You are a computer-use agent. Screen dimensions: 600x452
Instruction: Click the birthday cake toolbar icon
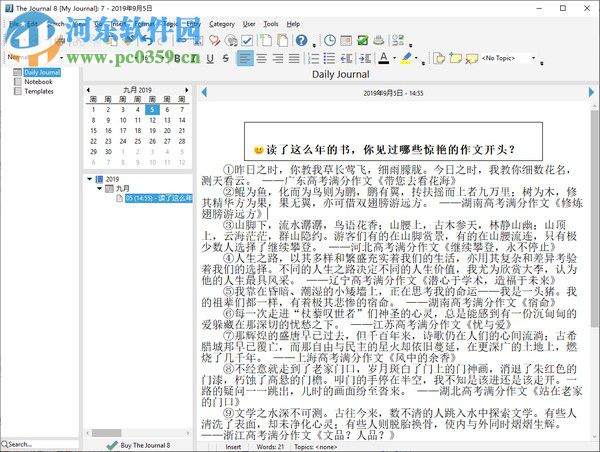[378, 40]
